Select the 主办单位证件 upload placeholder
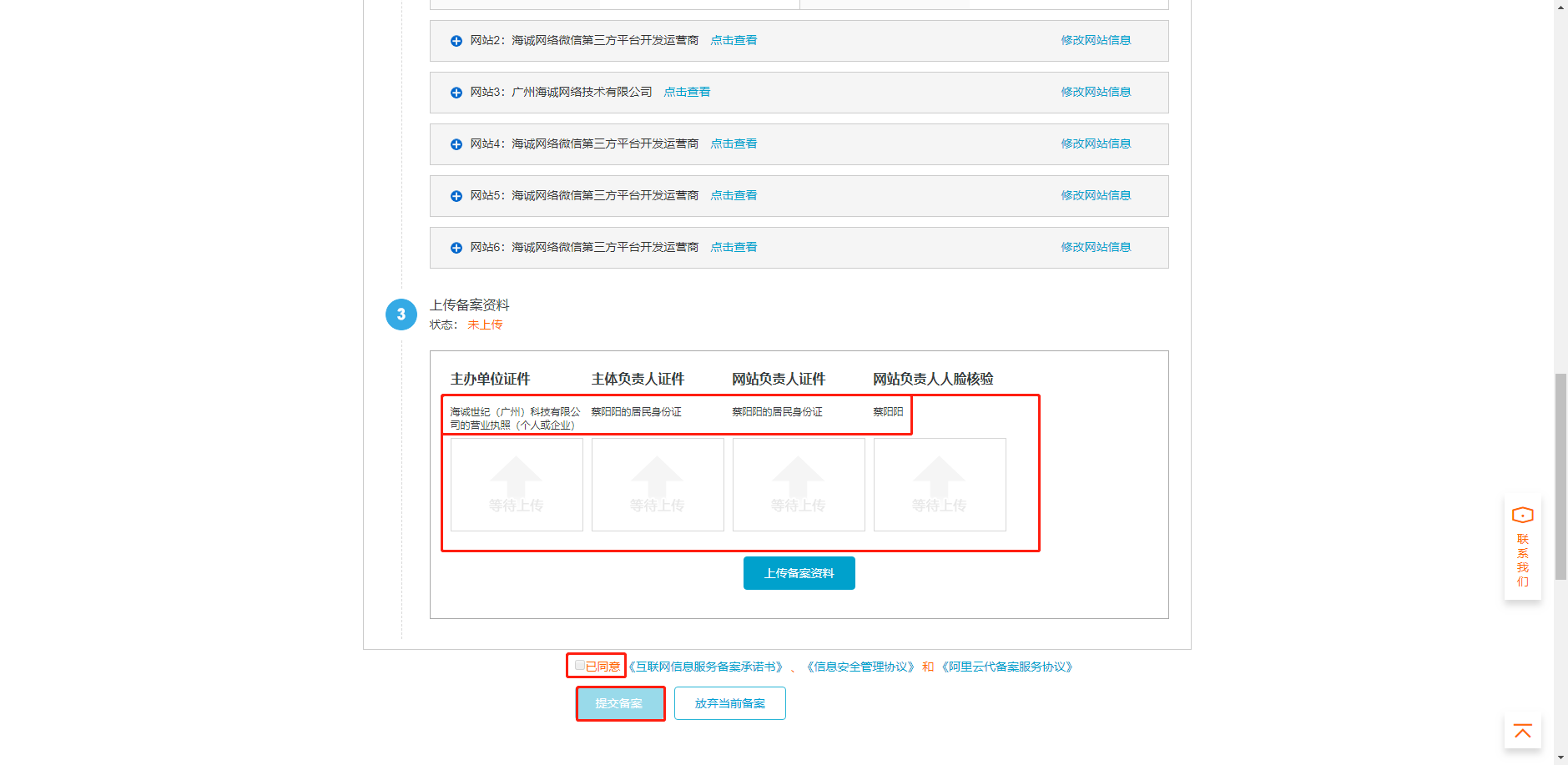Viewport: 1568px width, 765px height. pyautogui.click(x=517, y=485)
